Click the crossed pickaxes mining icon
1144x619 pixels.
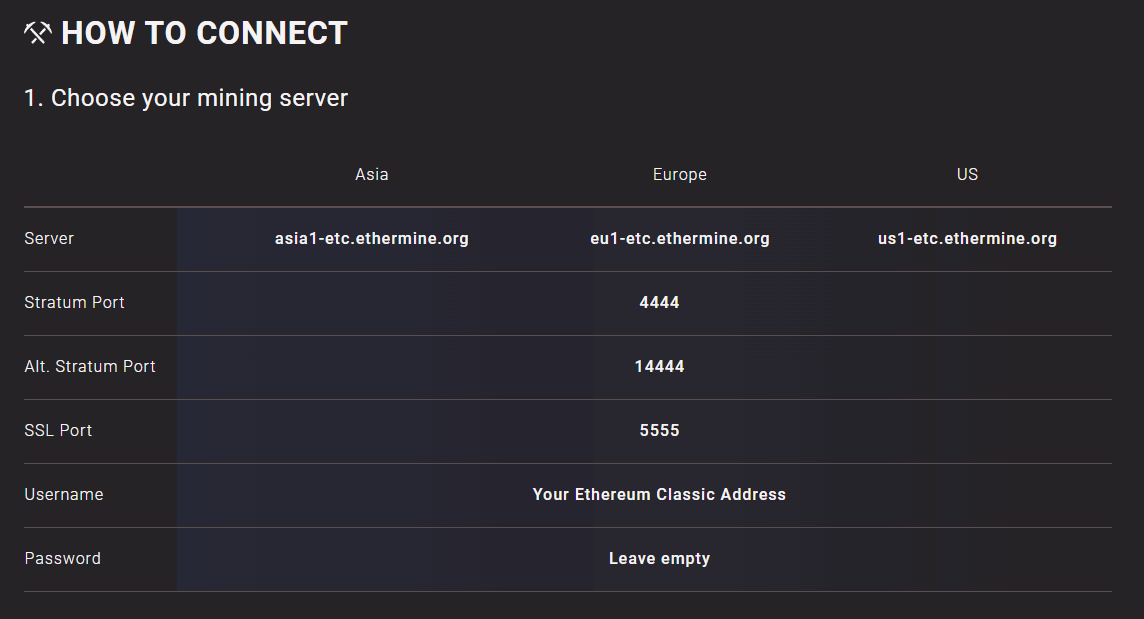[x=37, y=32]
